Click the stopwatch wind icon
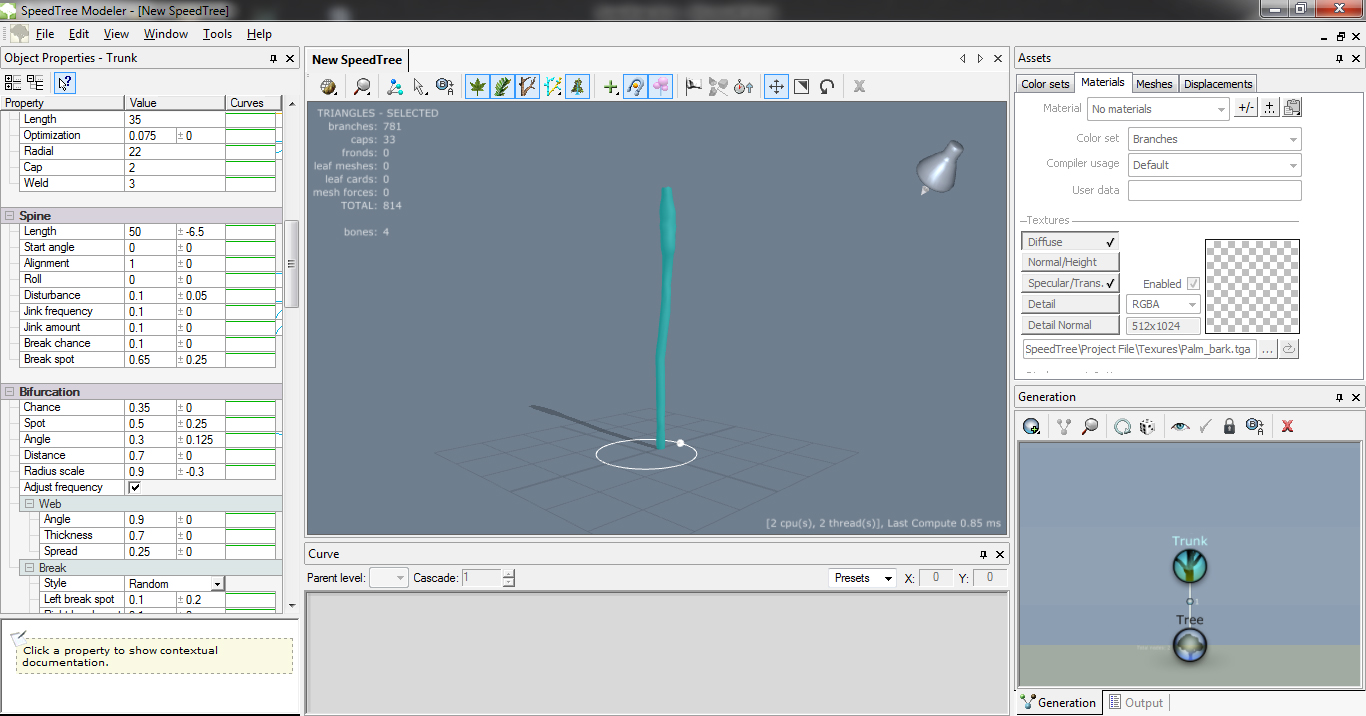The height and width of the screenshot is (716, 1366). (743, 87)
